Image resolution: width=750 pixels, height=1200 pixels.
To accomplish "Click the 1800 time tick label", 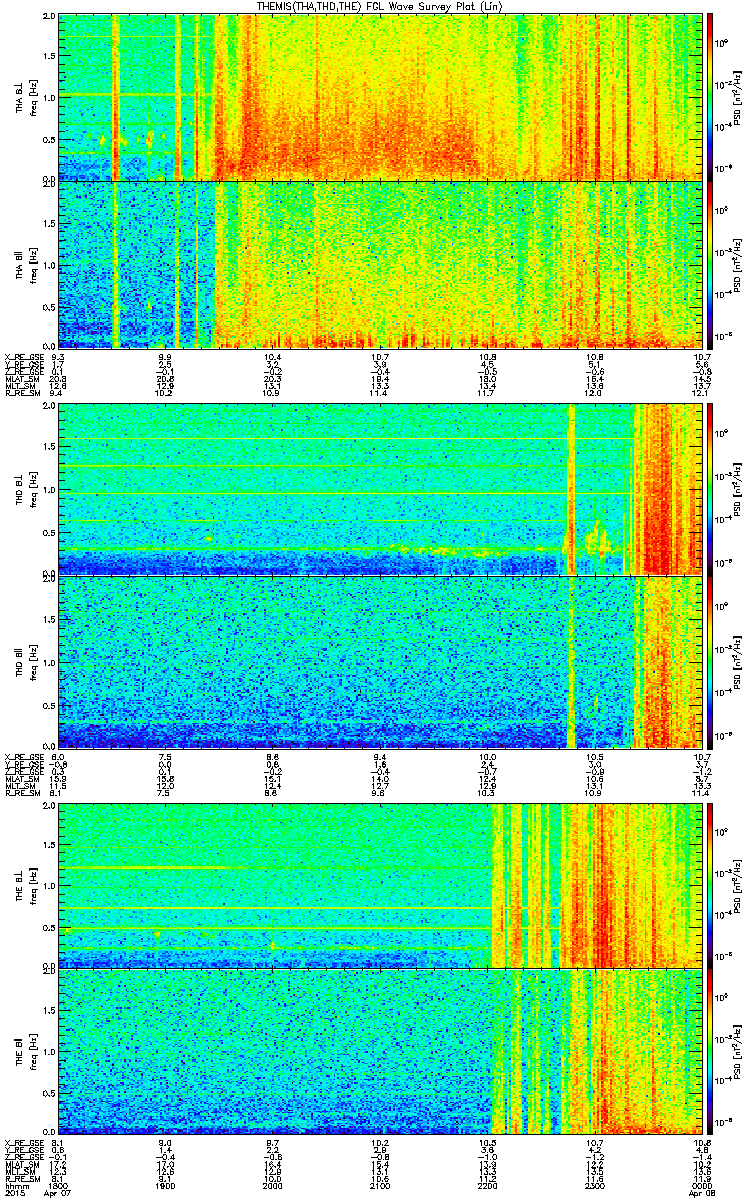I will tap(59, 1185).
